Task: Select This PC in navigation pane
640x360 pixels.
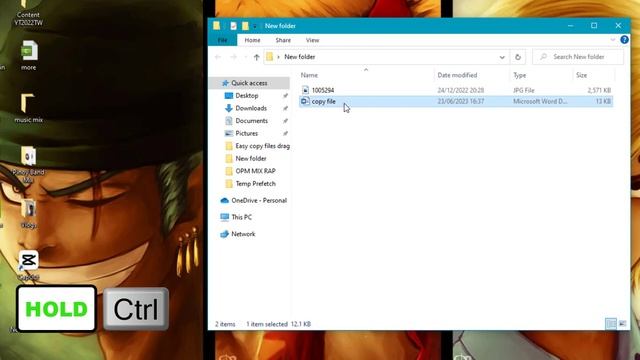Action: pyautogui.click(x=241, y=217)
